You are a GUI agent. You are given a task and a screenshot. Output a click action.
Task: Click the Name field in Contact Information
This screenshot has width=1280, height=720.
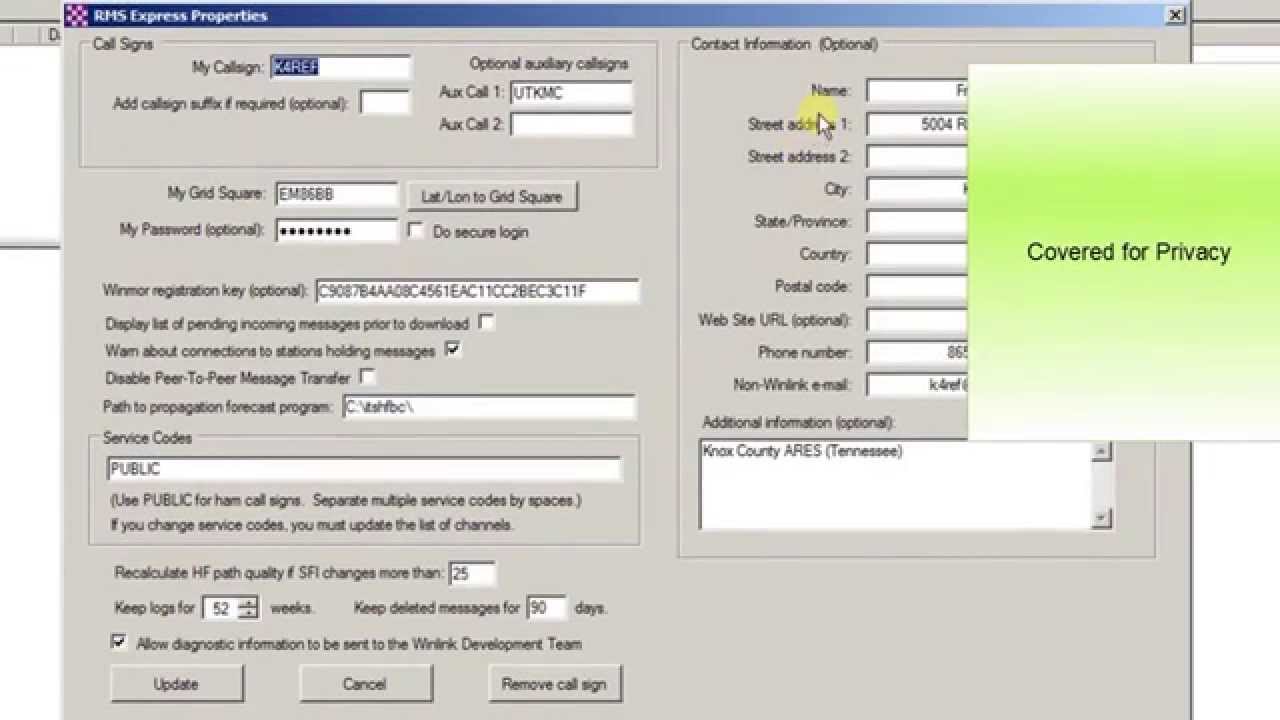917,91
